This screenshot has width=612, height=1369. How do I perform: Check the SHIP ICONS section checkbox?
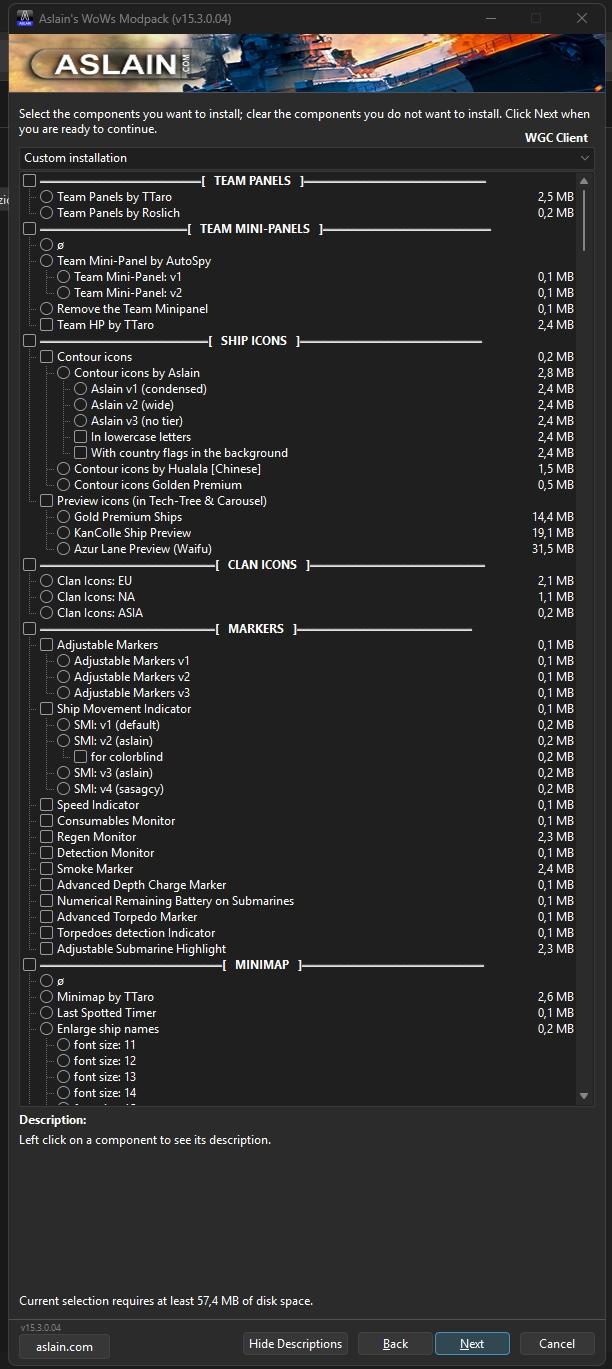29,341
